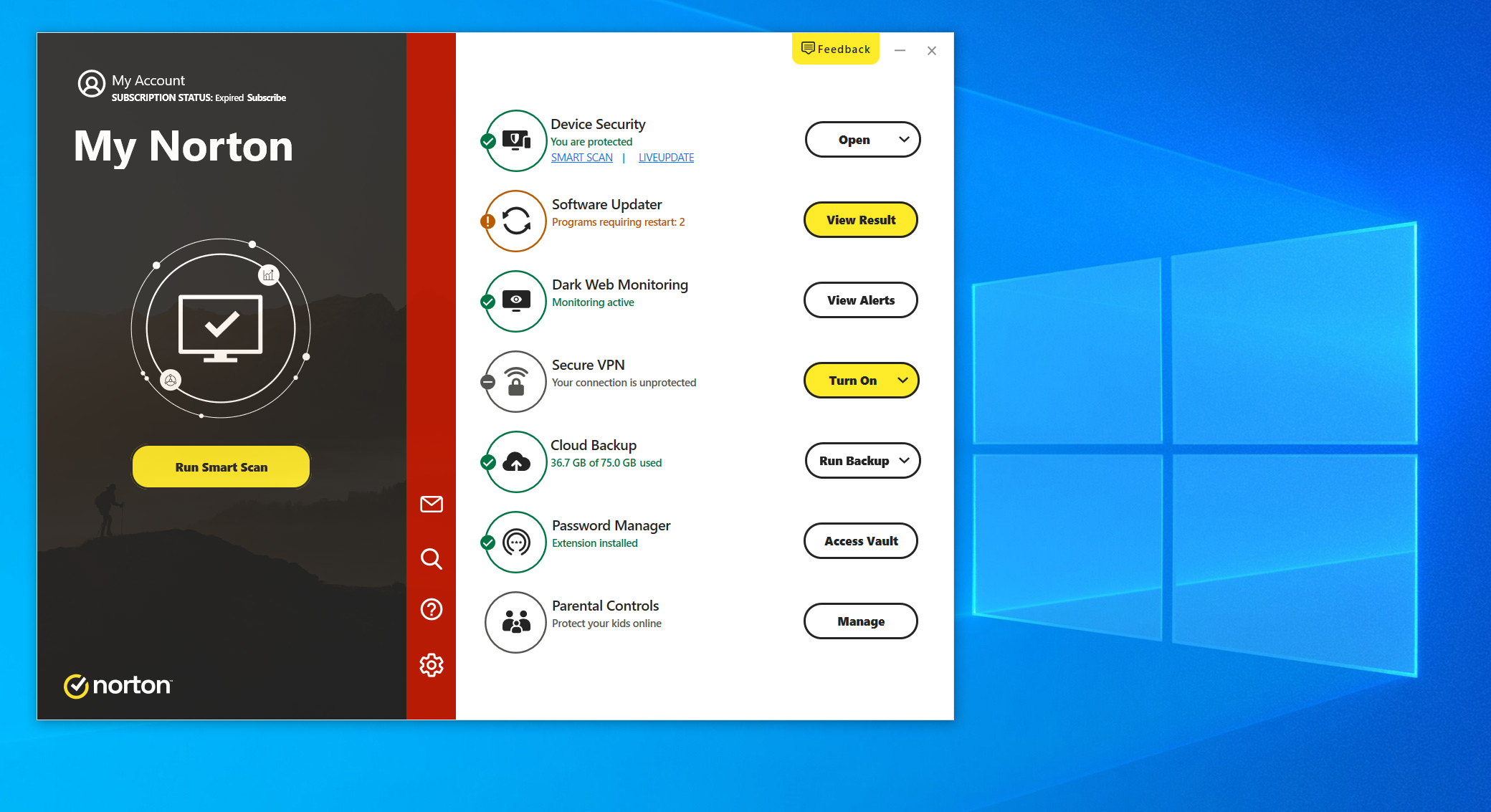This screenshot has height=812, width=1491.
Task: Click the Parental Controls title
Action: (x=606, y=606)
